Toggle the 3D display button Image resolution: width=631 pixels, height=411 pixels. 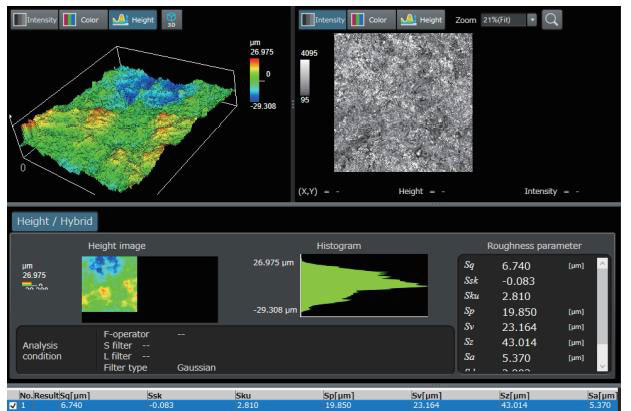169,20
